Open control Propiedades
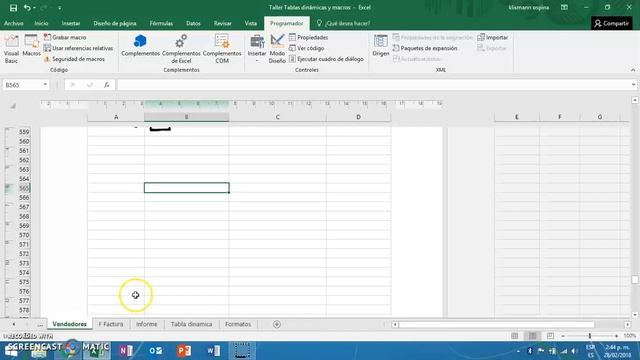 click(309, 37)
